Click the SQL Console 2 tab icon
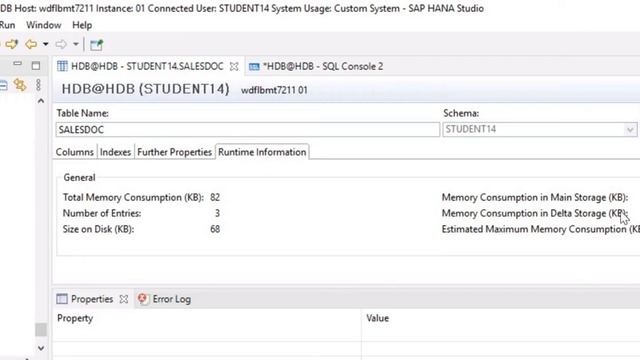 [254, 67]
